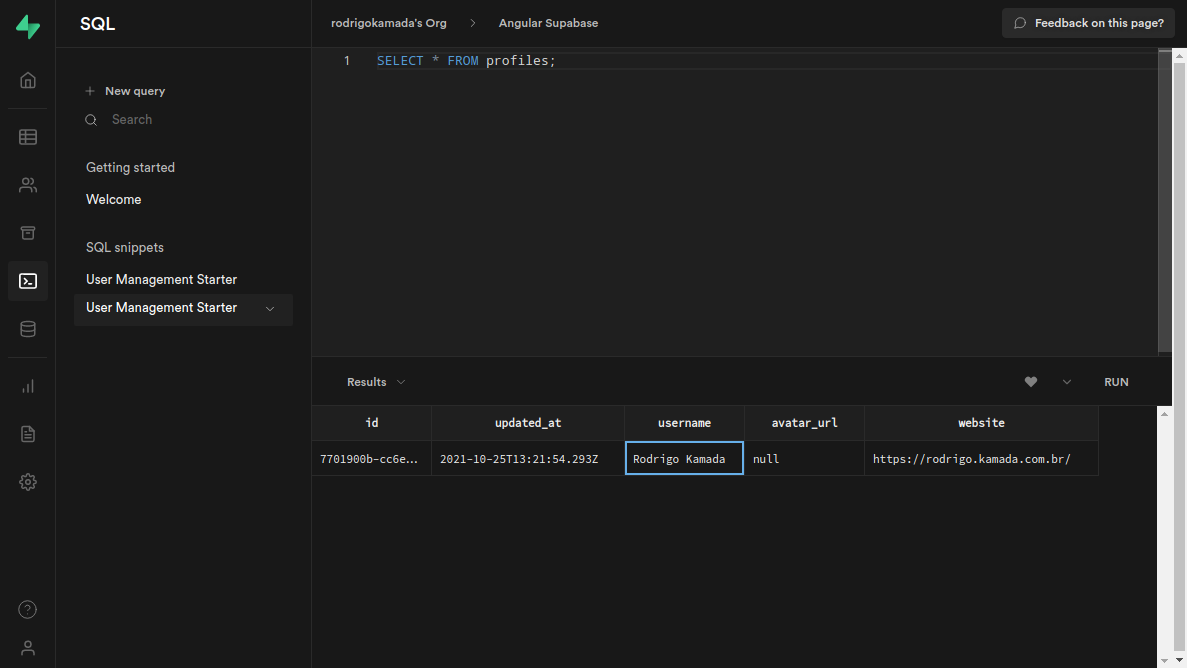1187x668 pixels.
Task: Open the API docs document icon
Action: pyautogui.click(x=28, y=434)
